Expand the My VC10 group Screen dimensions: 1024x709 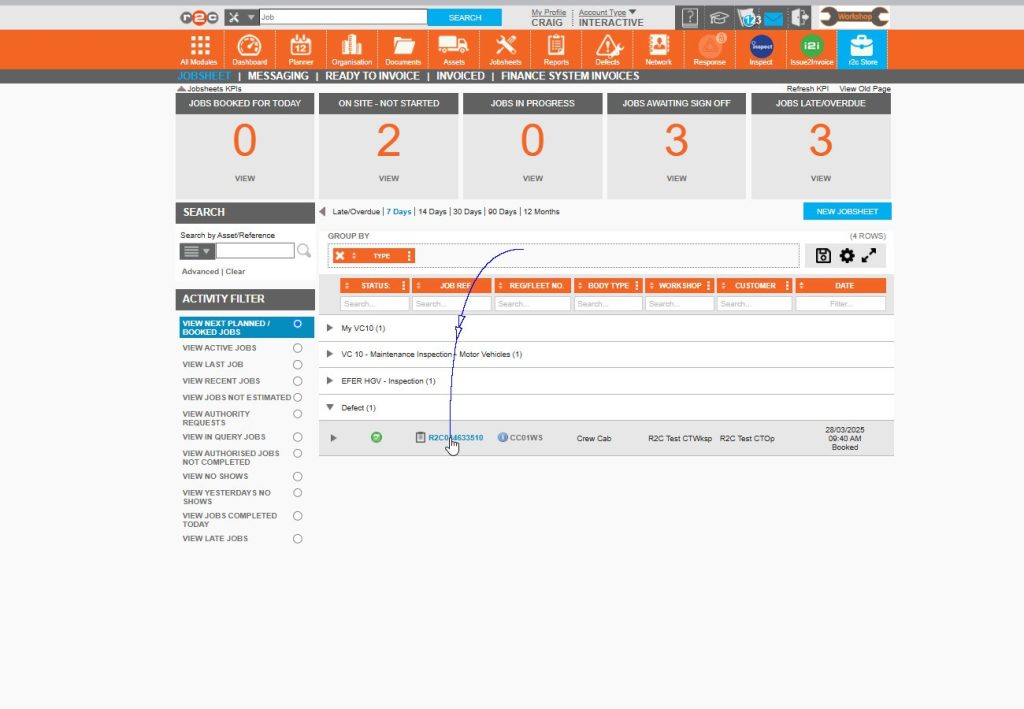[x=330, y=328]
